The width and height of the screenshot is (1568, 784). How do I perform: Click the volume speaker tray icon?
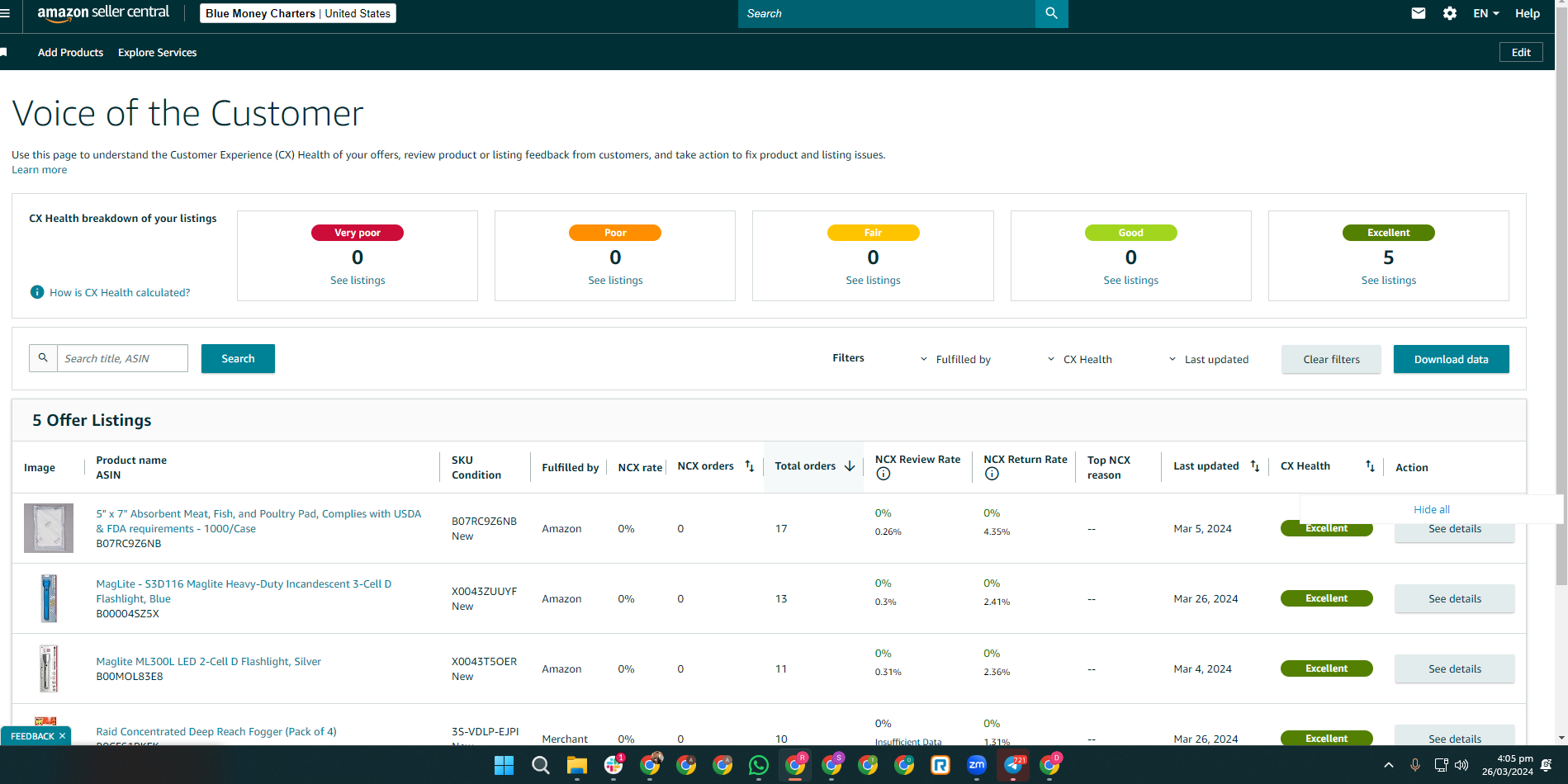point(1461,765)
